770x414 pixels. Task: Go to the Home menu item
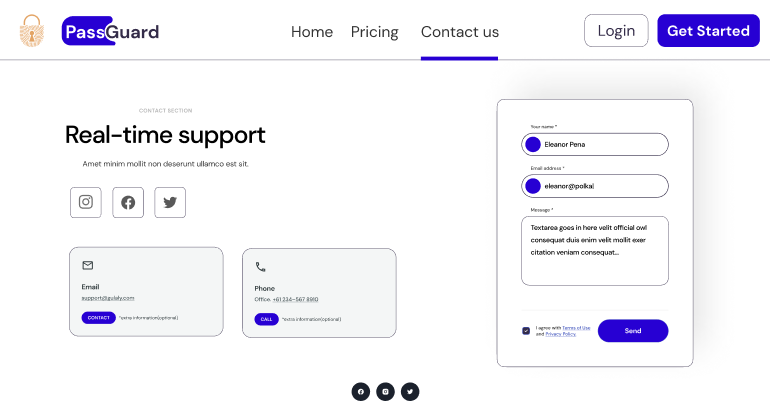click(312, 32)
